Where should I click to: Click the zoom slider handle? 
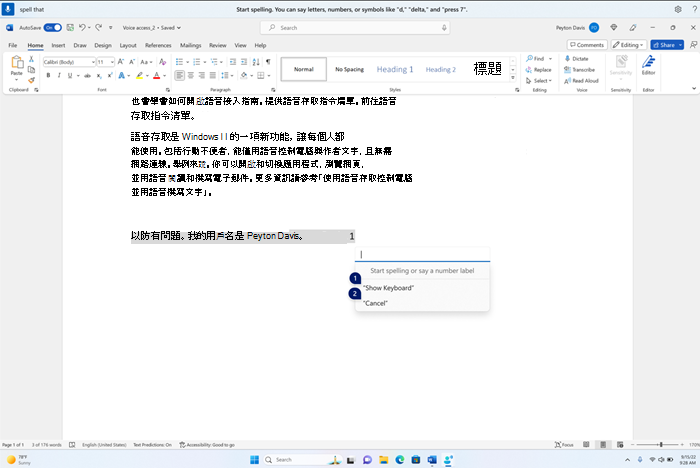[x=661, y=444]
